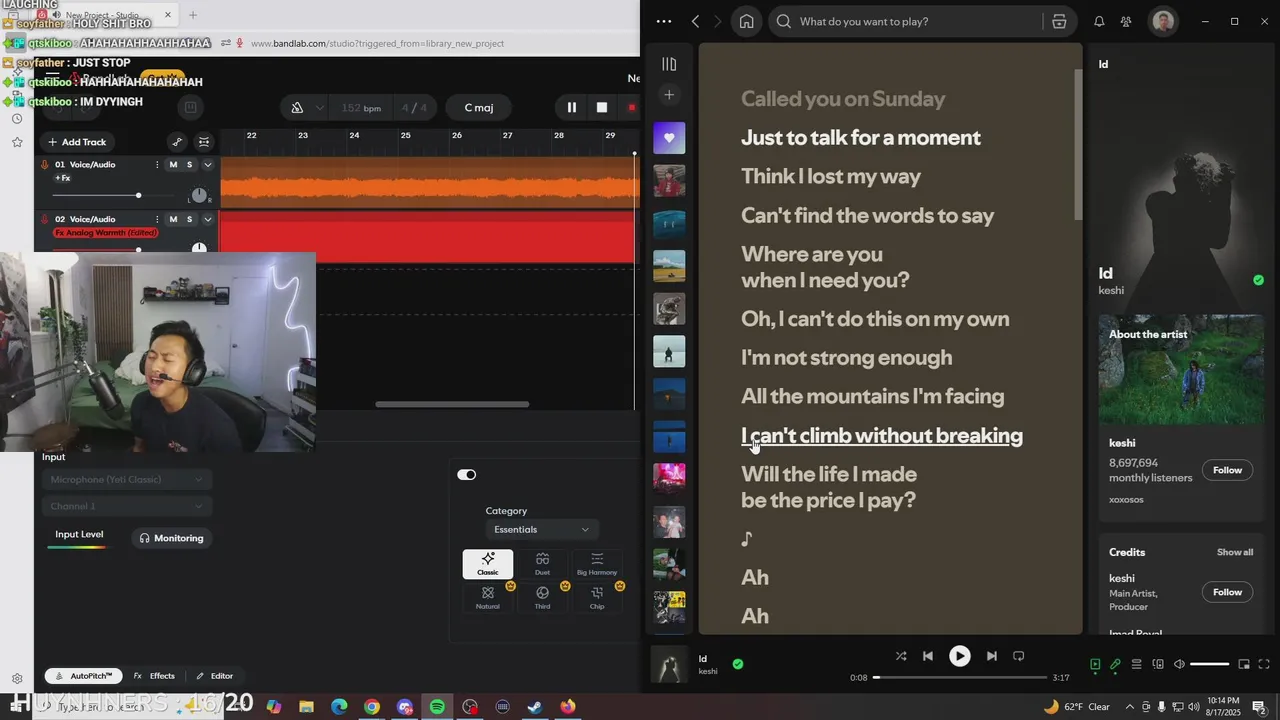Open Liked Songs heart playlist

(x=669, y=138)
